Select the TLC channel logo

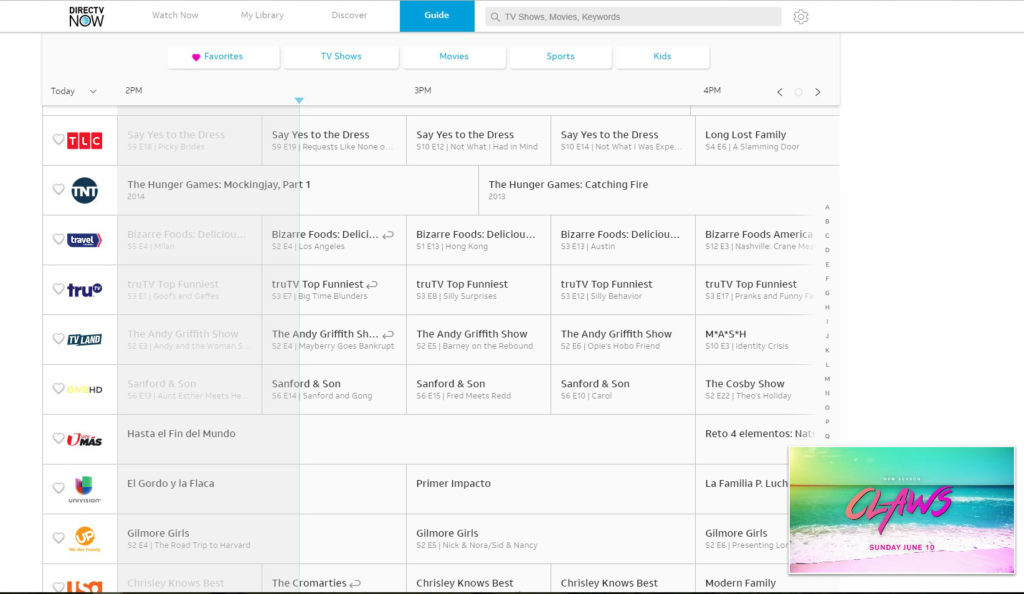point(84,140)
